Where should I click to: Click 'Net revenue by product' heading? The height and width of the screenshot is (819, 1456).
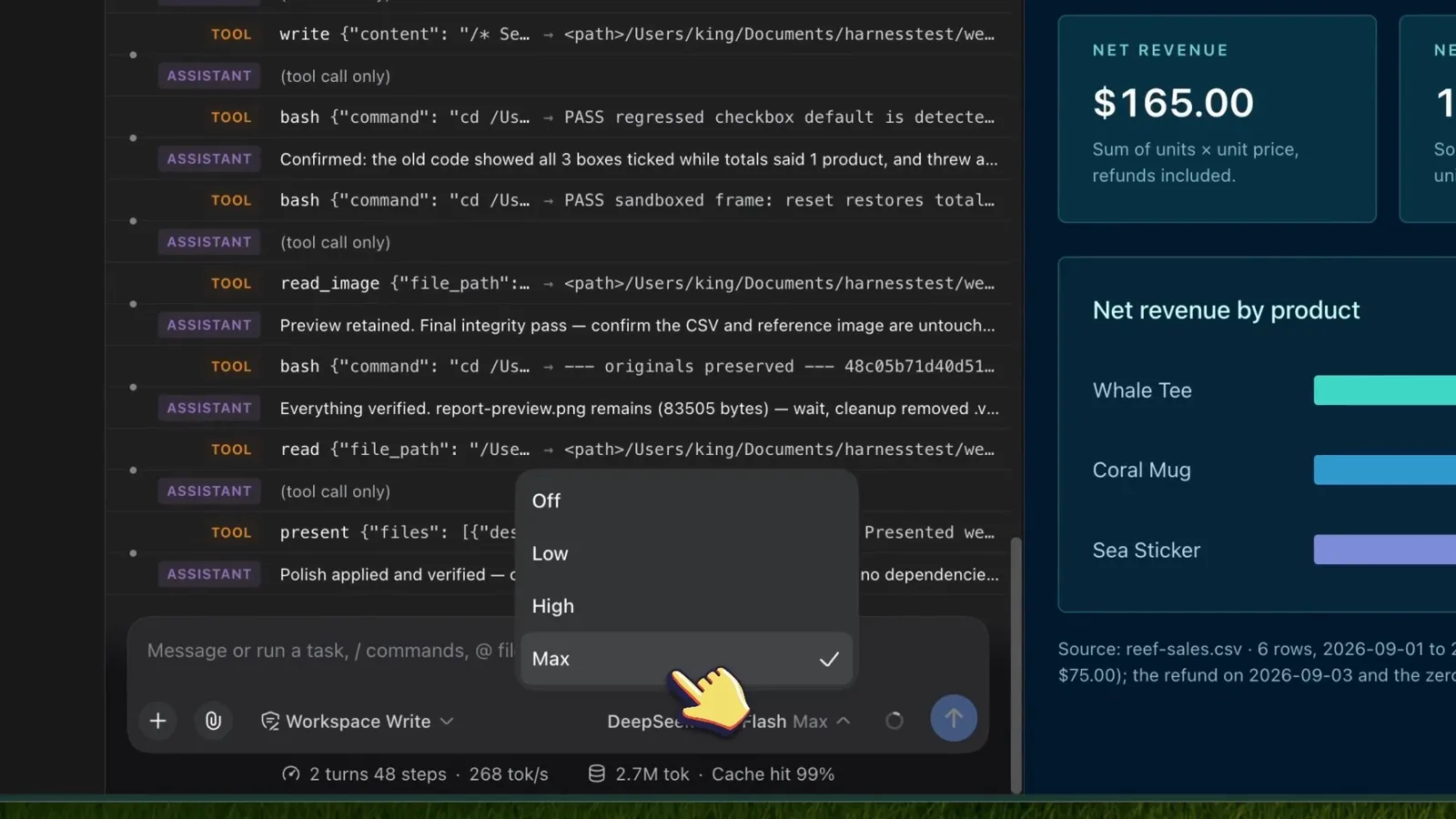click(1226, 310)
